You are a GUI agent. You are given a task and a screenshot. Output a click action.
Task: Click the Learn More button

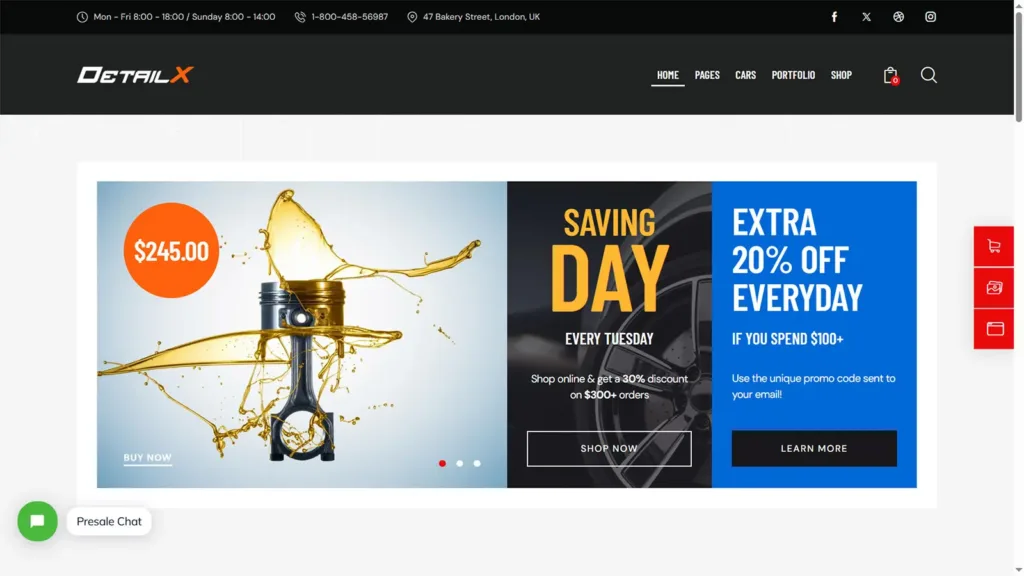[814, 449]
